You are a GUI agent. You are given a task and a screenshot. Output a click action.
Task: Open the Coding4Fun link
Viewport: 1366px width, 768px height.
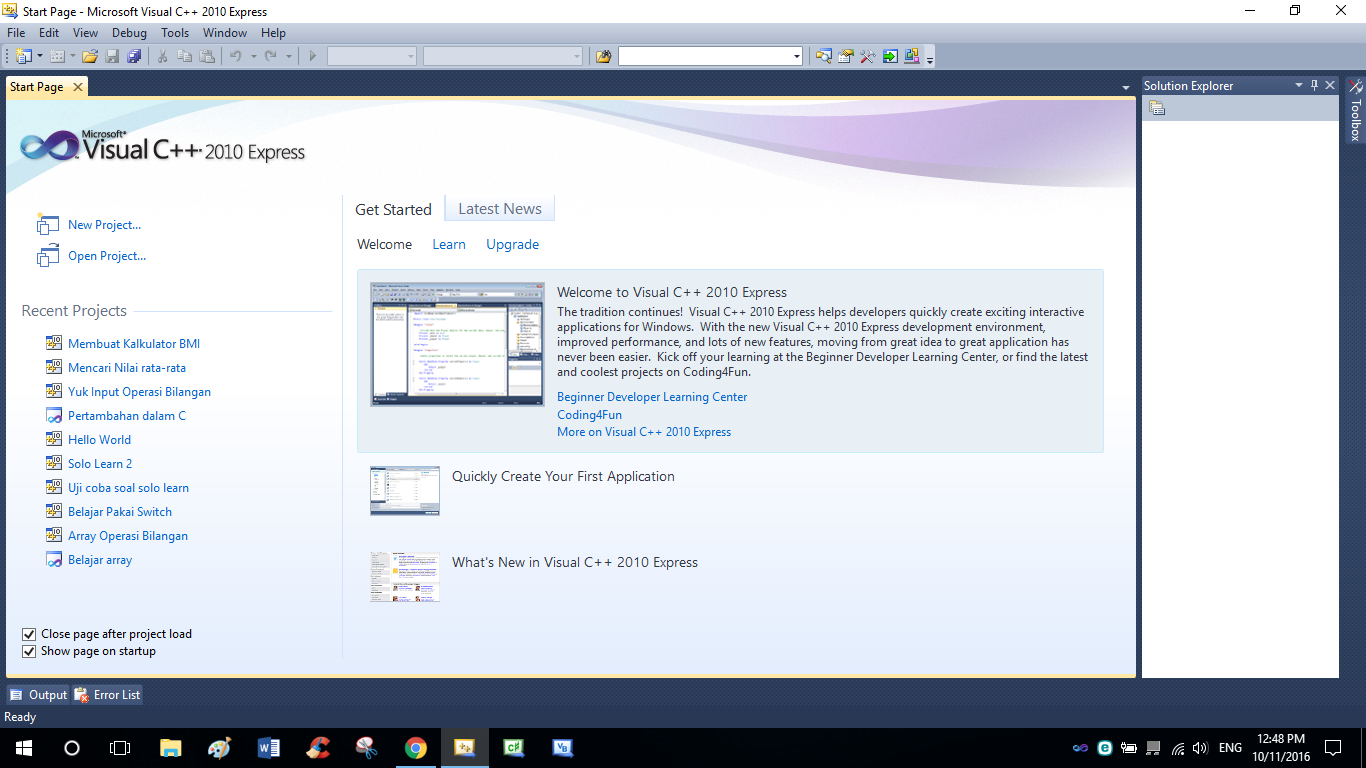[x=589, y=415]
